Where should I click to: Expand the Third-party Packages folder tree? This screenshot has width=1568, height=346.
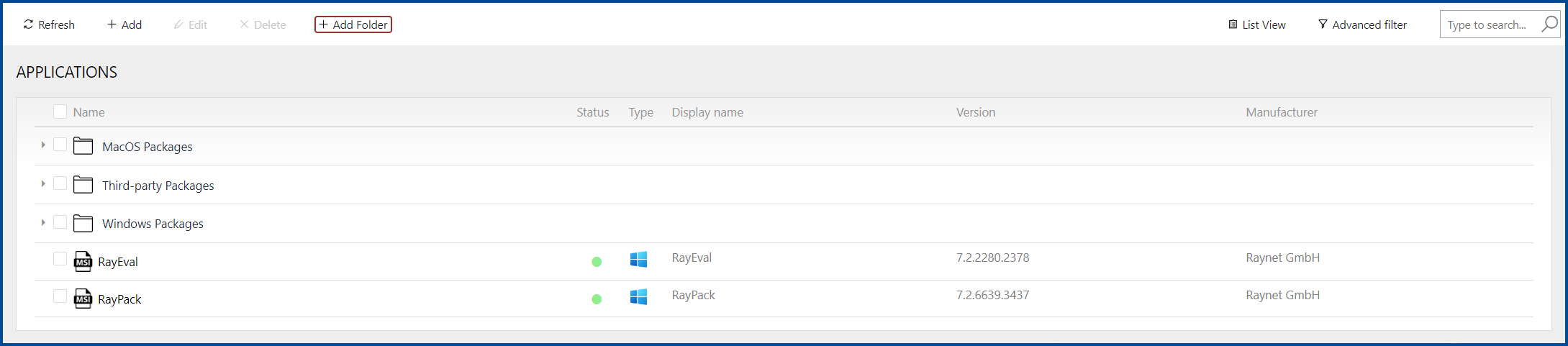43,184
